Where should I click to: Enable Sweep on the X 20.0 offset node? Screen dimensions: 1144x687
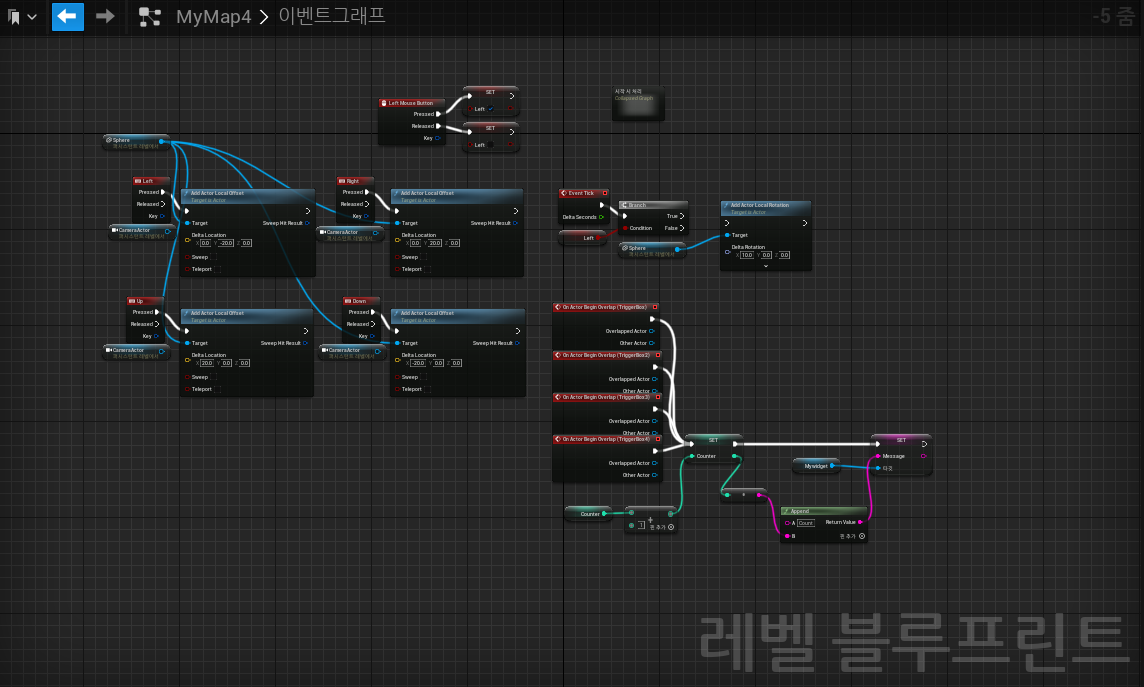(x=214, y=377)
